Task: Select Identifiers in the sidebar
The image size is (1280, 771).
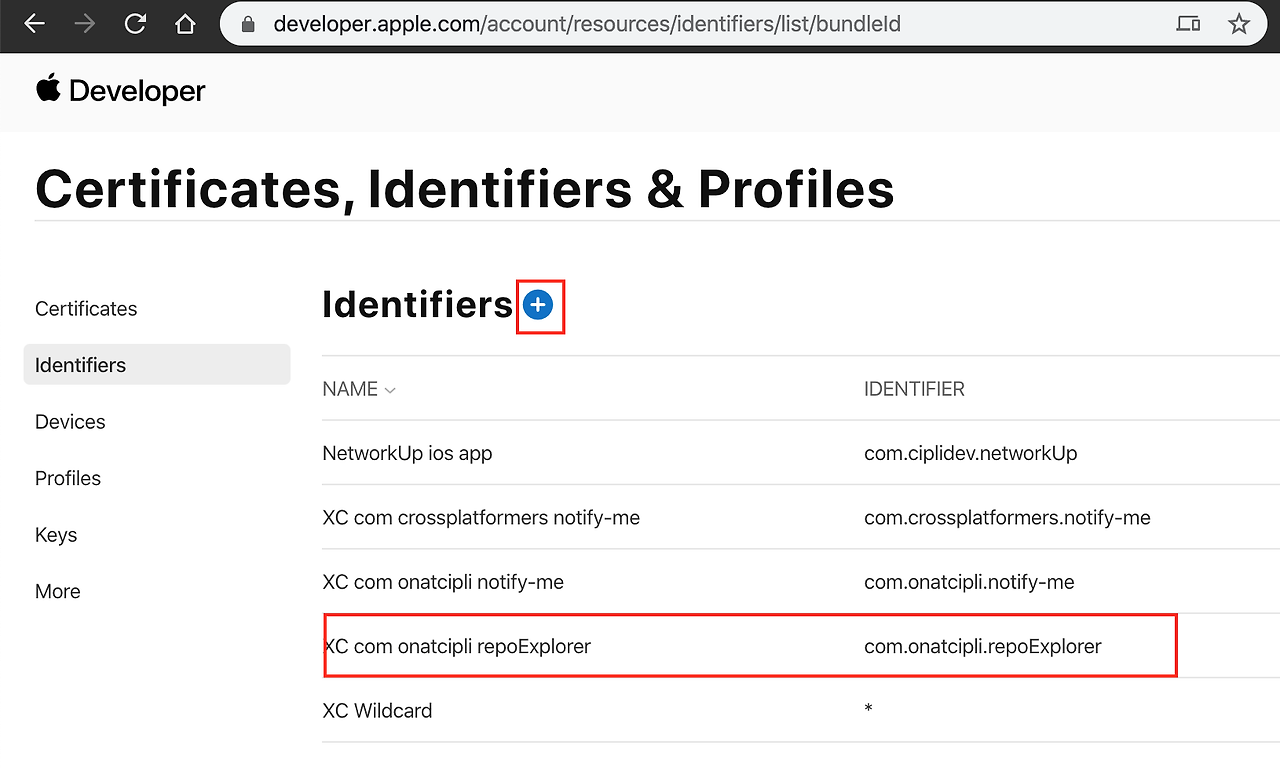Action: (x=157, y=365)
